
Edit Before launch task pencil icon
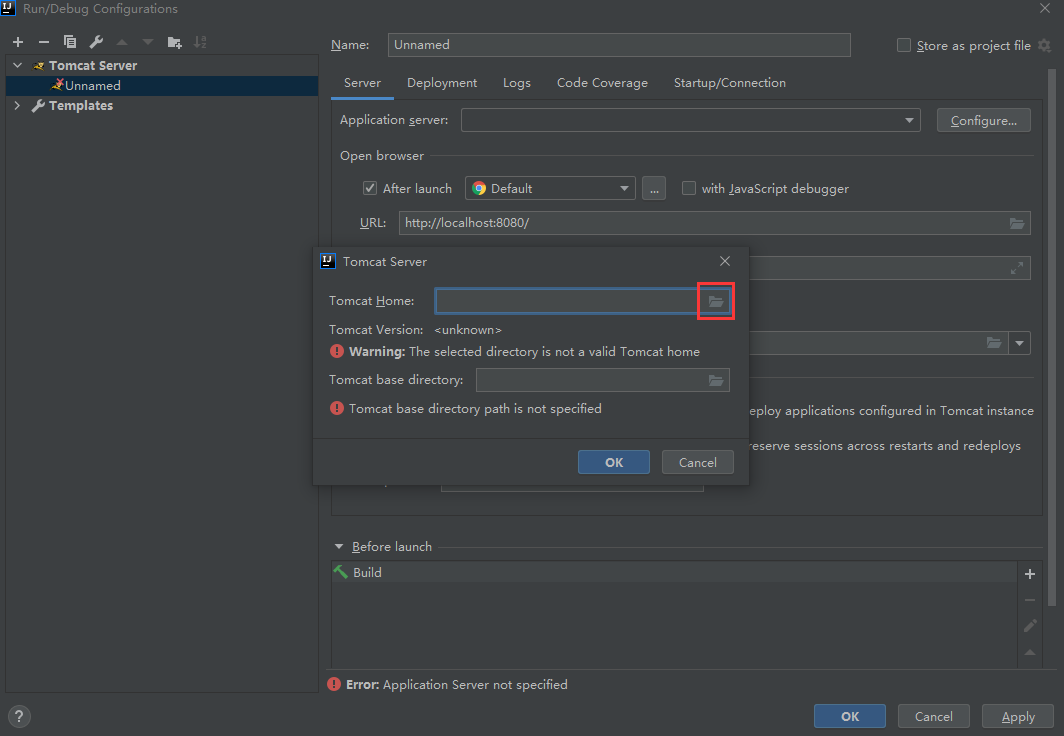click(x=1029, y=626)
